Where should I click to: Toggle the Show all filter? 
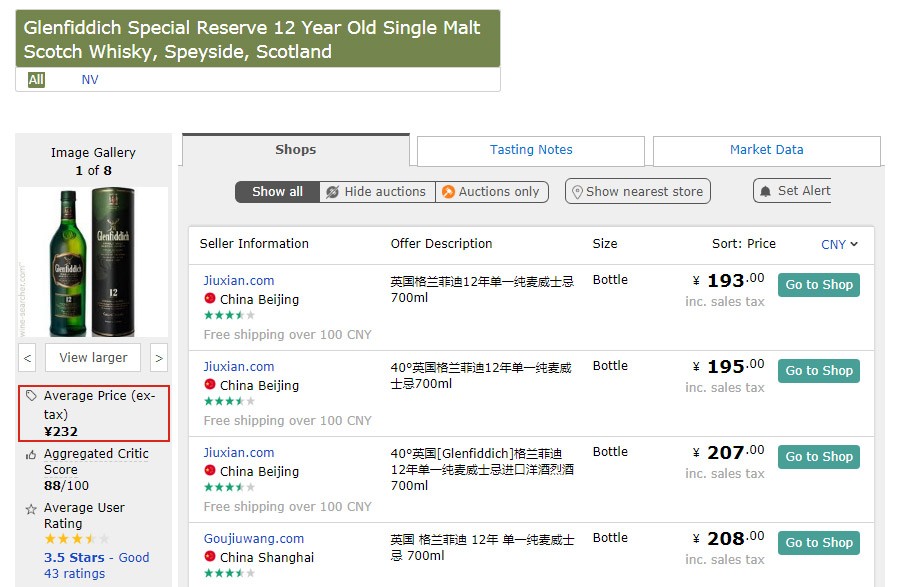pos(277,192)
